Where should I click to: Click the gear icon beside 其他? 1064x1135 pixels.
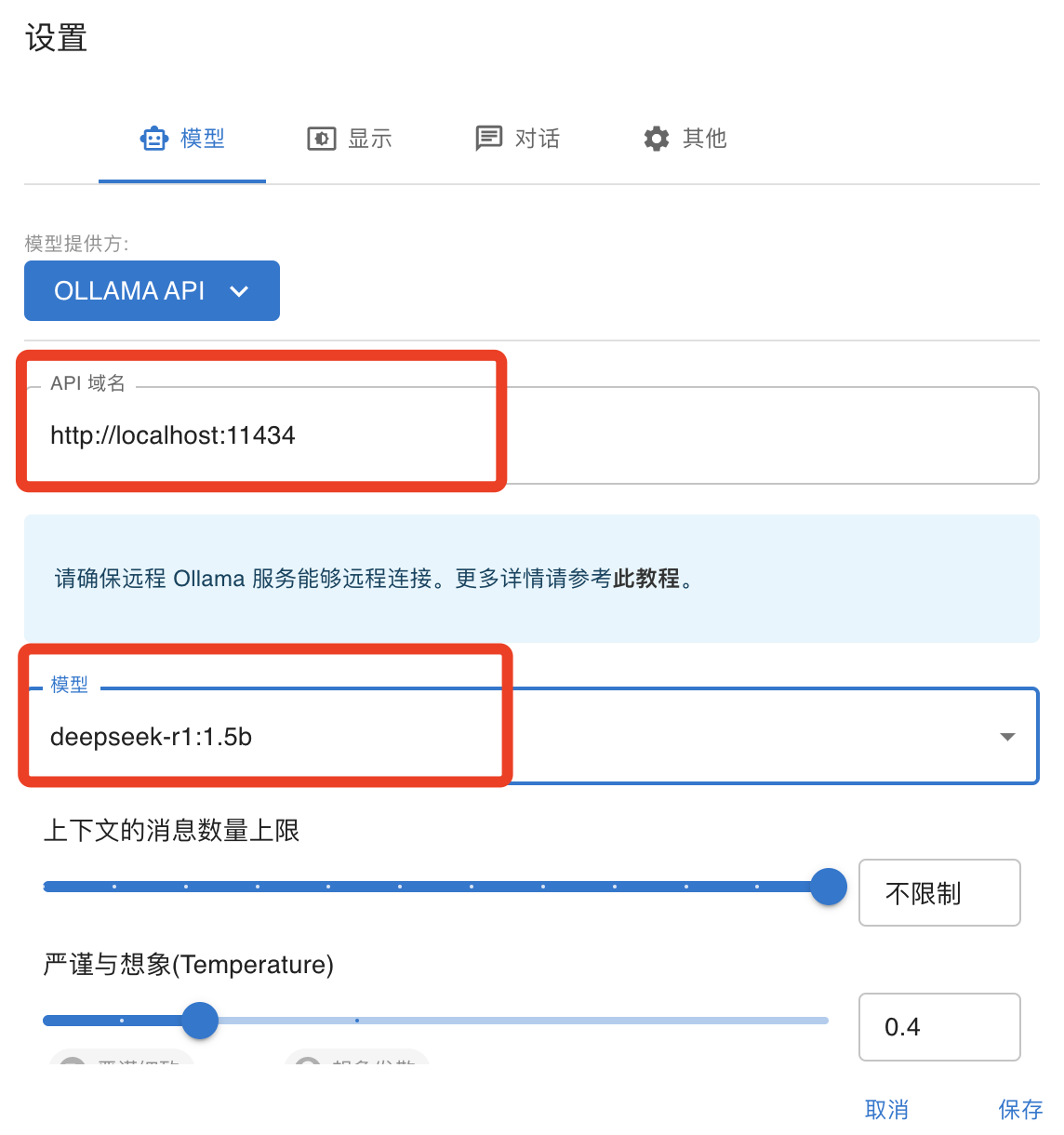(657, 139)
